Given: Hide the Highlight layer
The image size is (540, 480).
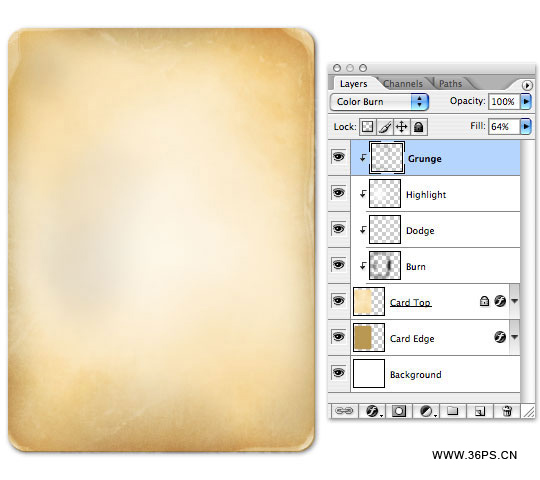Looking at the screenshot, I should [x=339, y=192].
